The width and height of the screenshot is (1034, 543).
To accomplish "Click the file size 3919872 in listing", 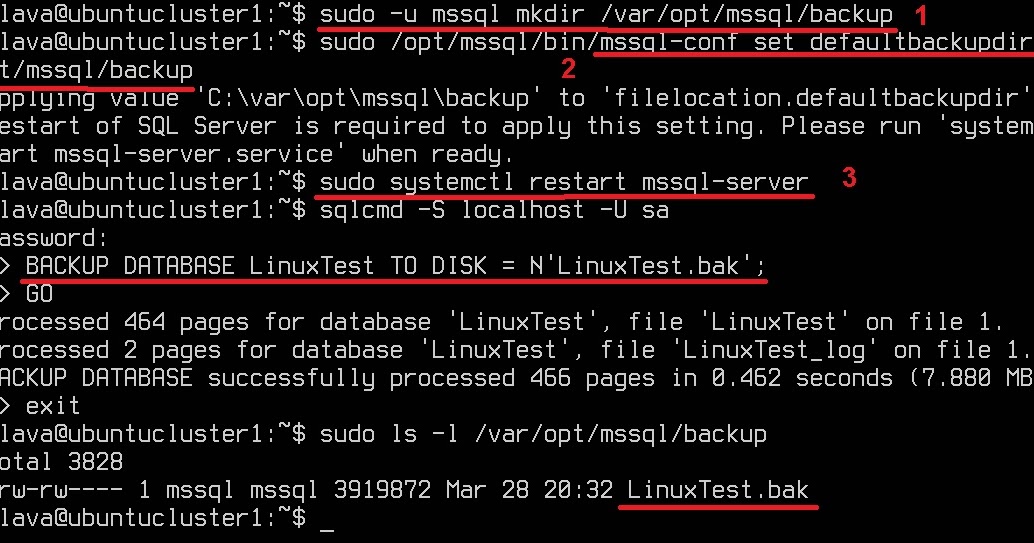I will (382, 490).
